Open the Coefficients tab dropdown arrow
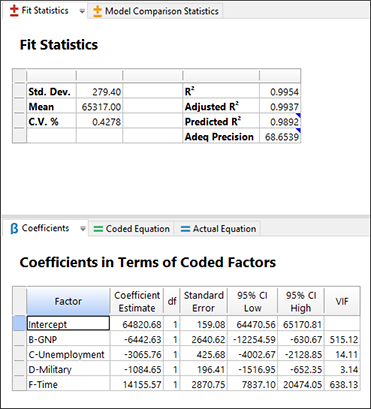Viewport: 371px width, 409px height. (x=83, y=229)
